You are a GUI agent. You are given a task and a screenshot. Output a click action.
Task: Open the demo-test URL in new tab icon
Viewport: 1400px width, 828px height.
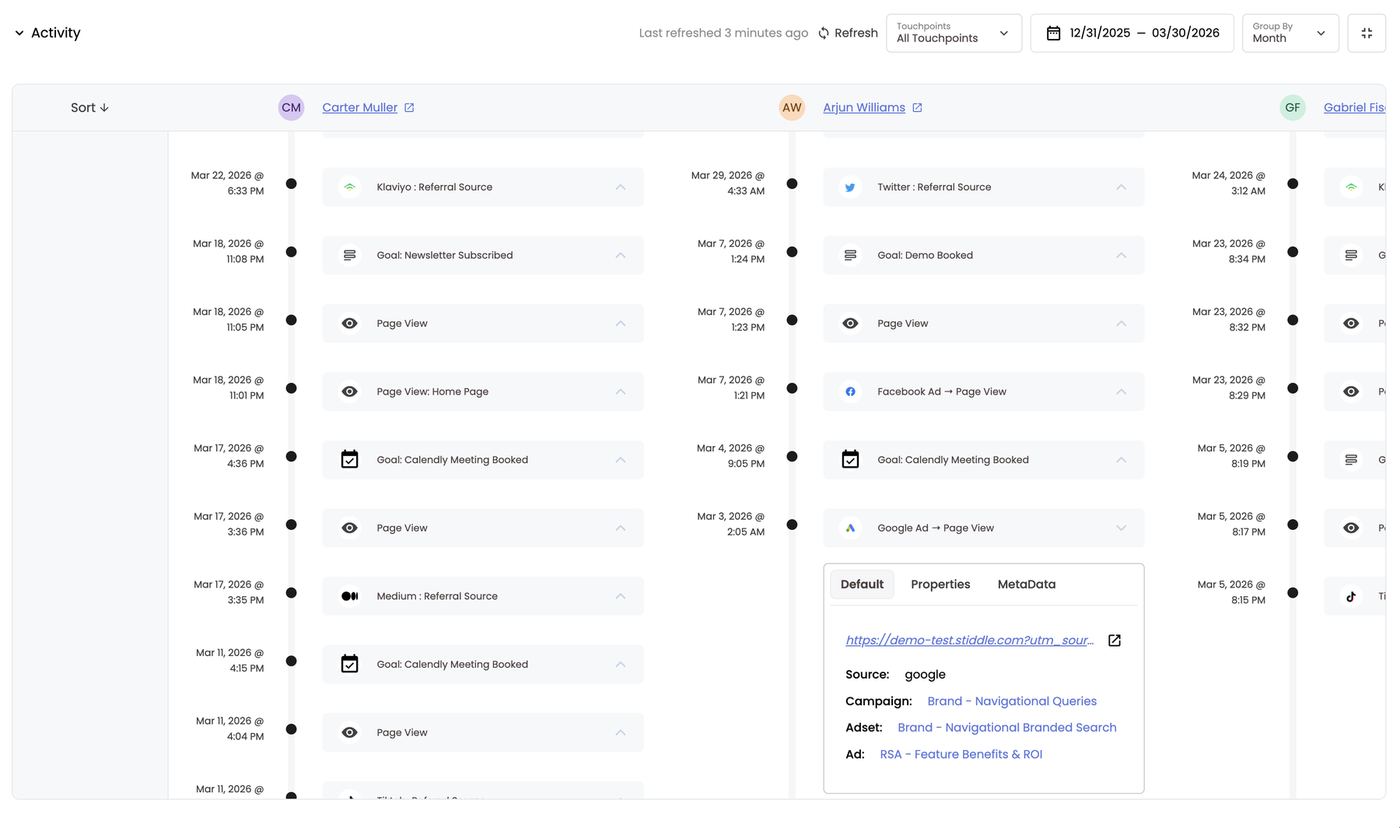point(1114,640)
